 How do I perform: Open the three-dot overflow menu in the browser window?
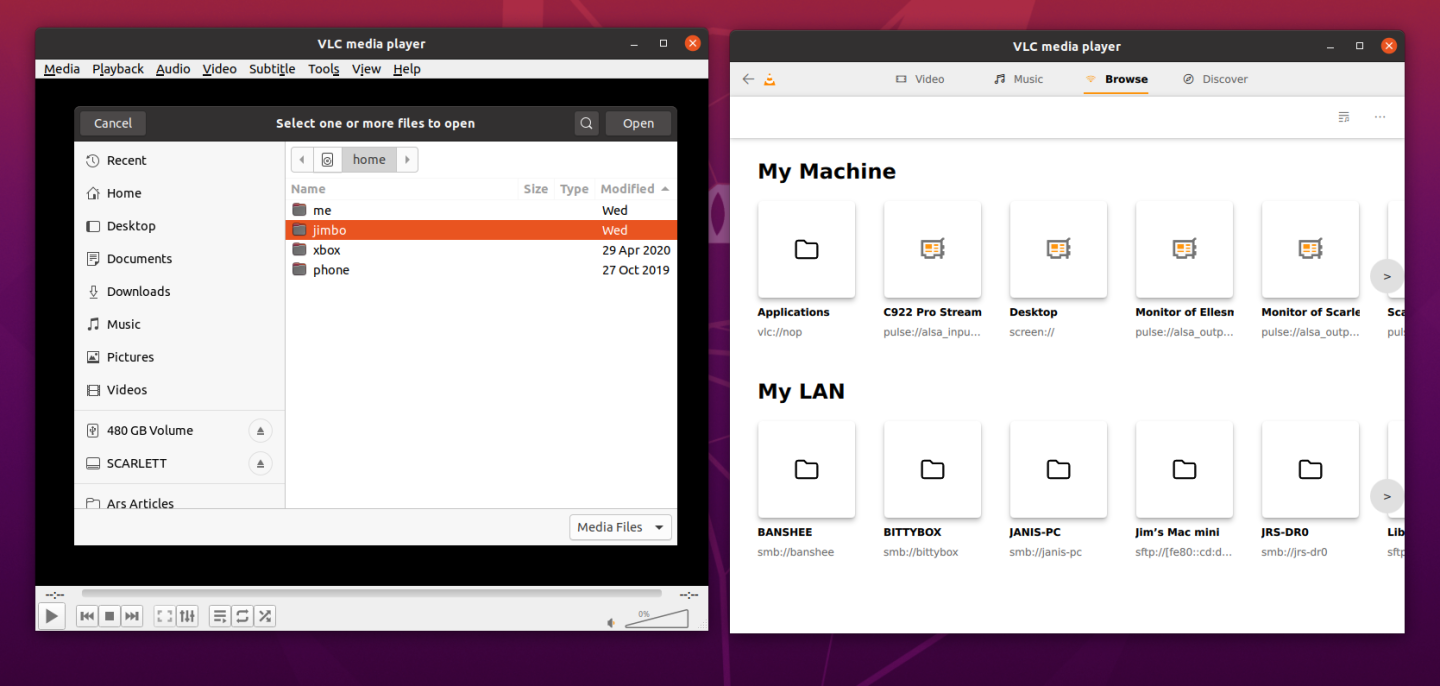coord(1380,117)
